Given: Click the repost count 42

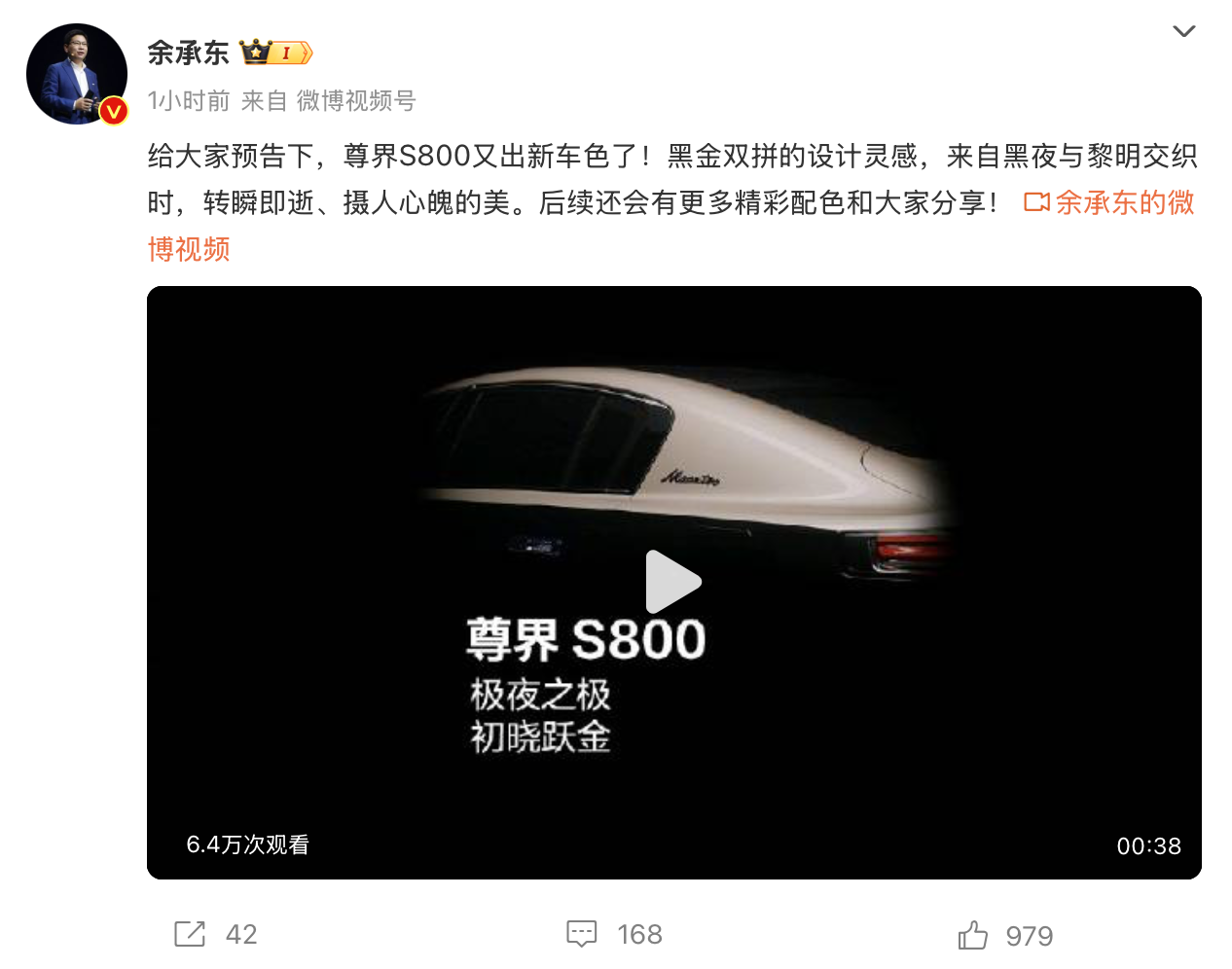Looking at the screenshot, I should (x=241, y=935).
